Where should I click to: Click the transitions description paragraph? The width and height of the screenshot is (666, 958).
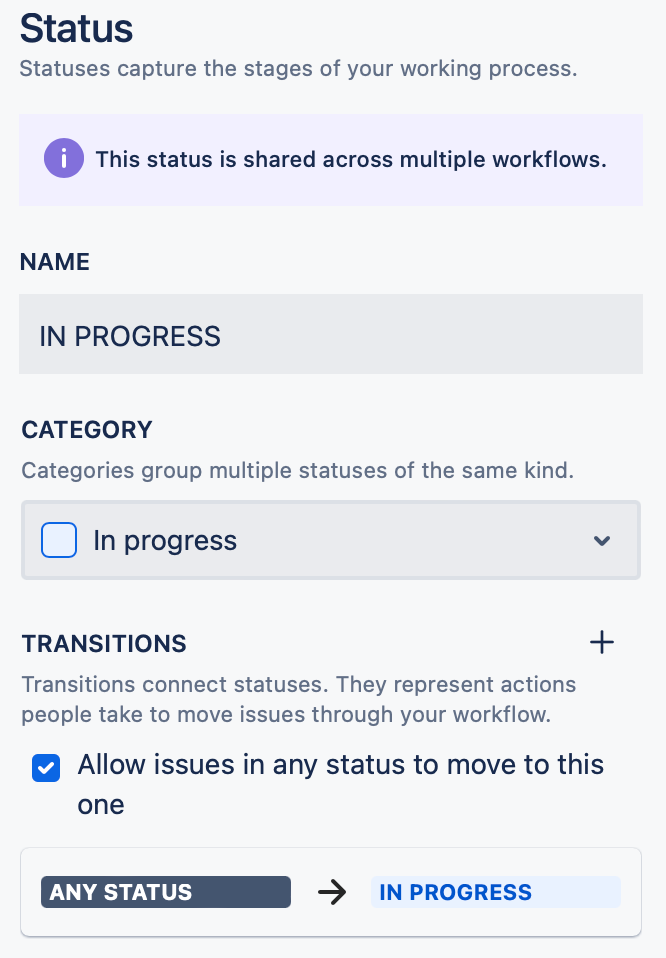[299, 699]
